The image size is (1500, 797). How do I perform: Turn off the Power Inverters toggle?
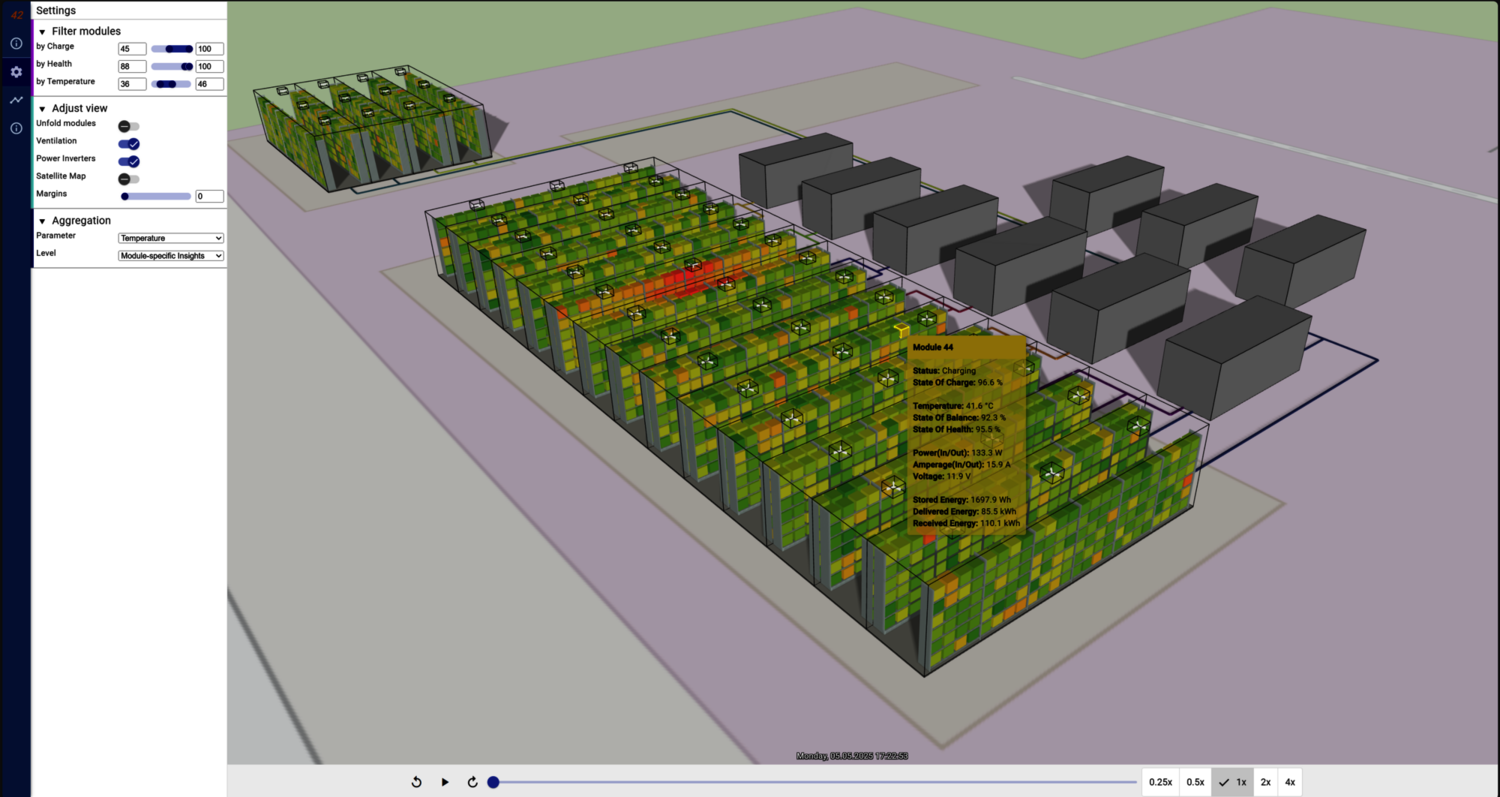(x=128, y=161)
